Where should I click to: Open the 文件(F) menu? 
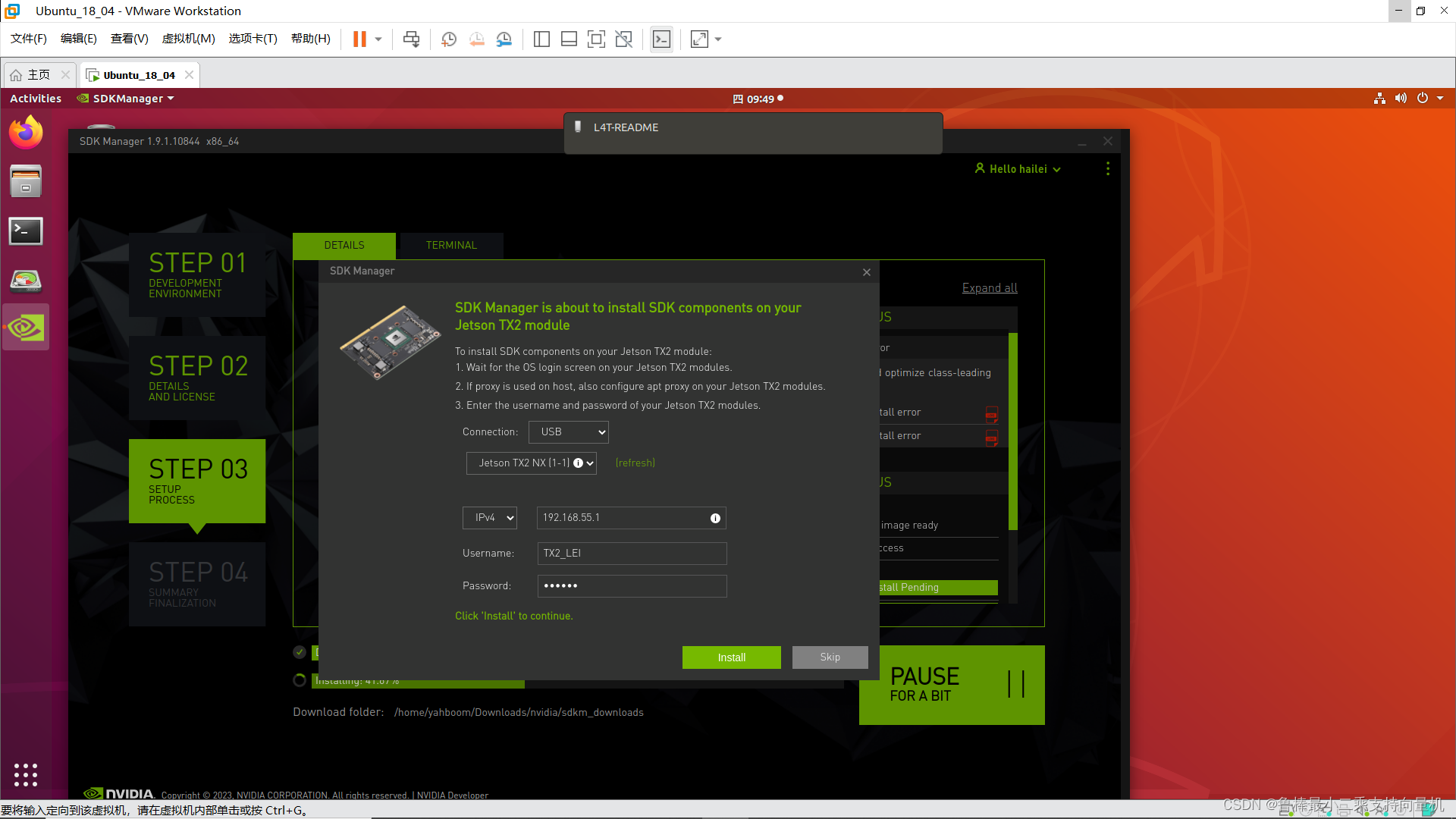(x=29, y=39)
